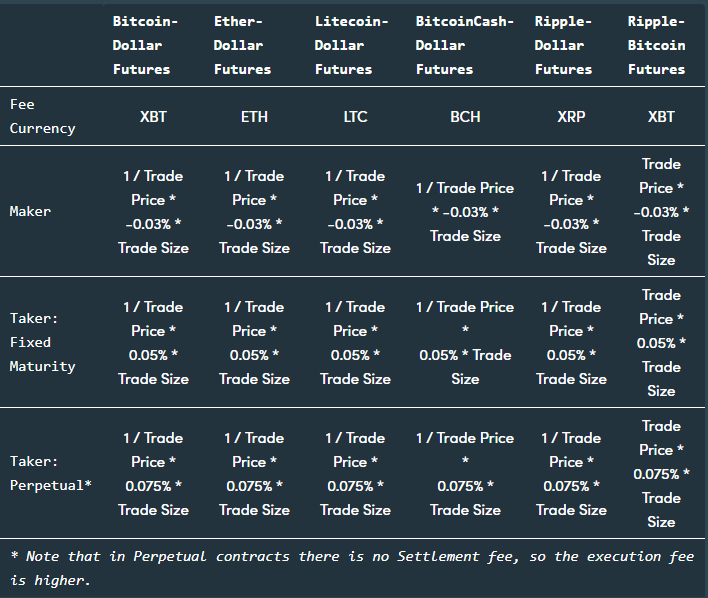Click the Maker fee cell for BitcoinCash-Dollar

pos(465,212)
